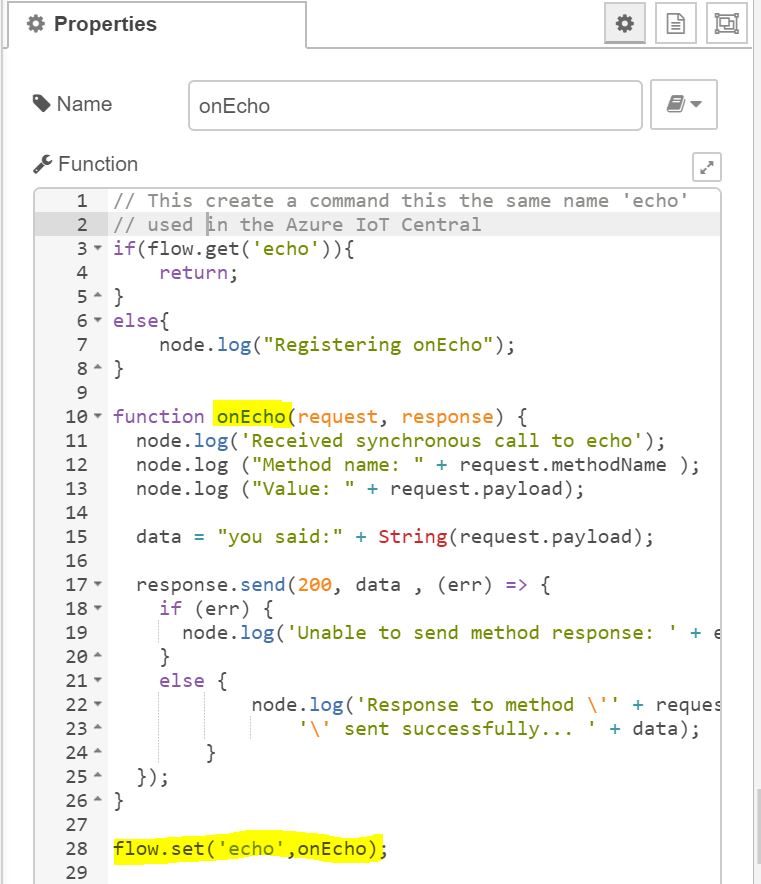Click the node properties gear icon
Screen dimensions: 761x884
pos(625,24)
